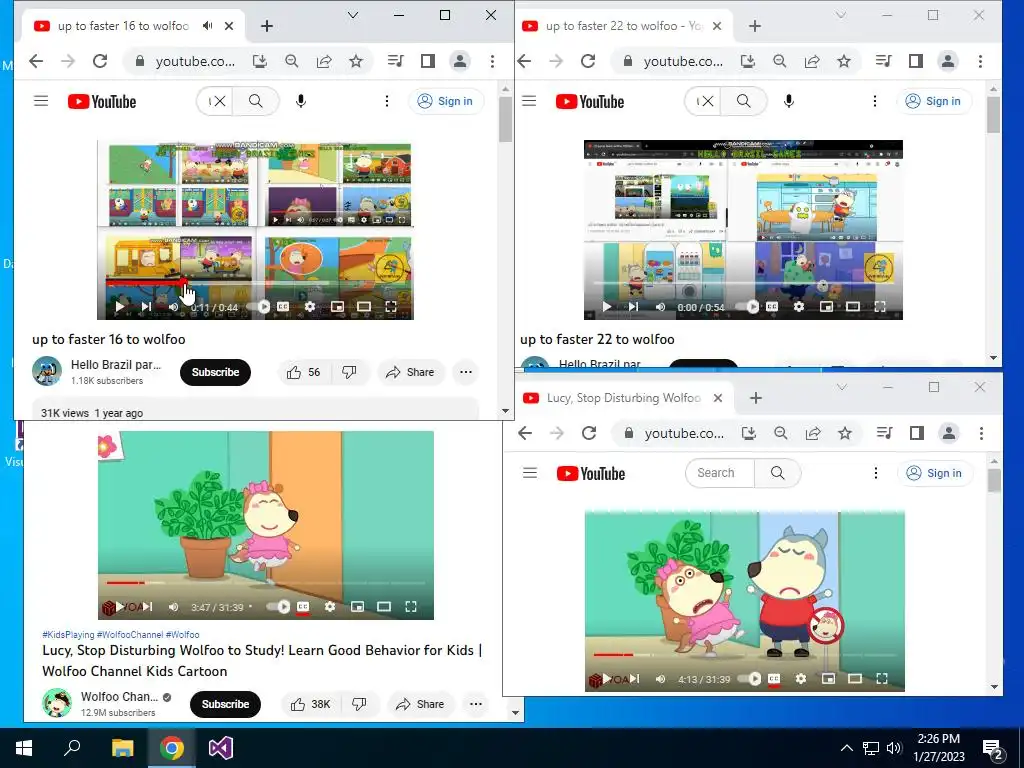
Task: Subscribe to Hello Brazil channel
Action: coord(216,372)
